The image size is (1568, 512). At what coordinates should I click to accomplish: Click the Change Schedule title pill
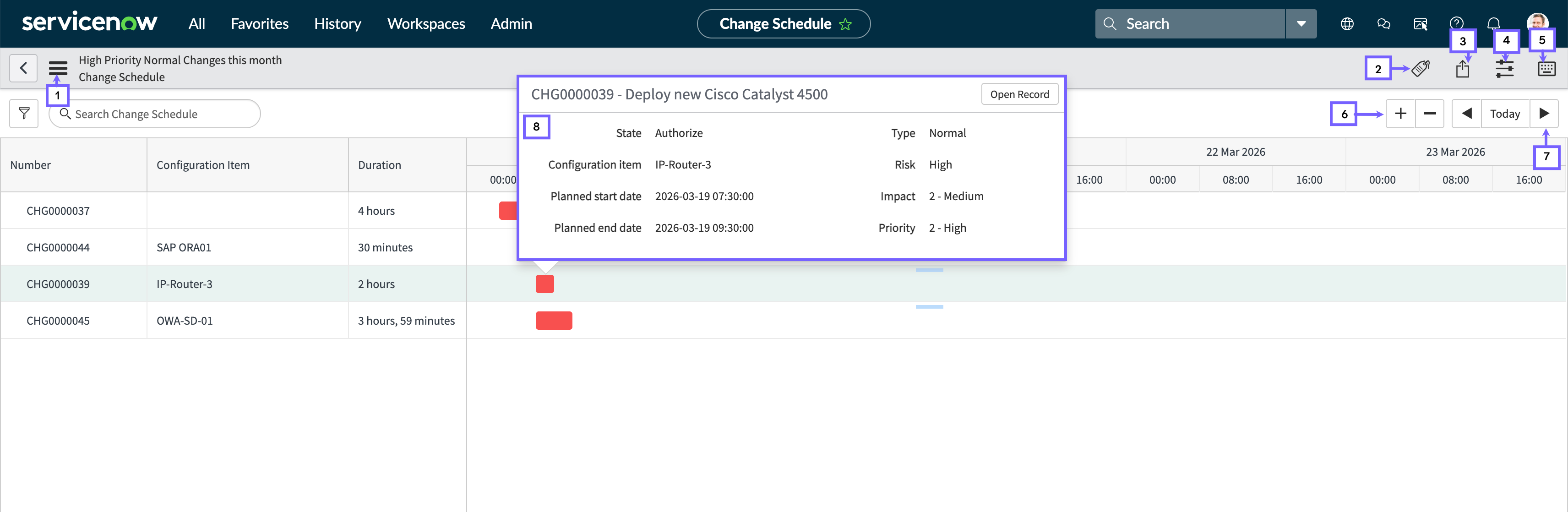click(x=784, y=24)
